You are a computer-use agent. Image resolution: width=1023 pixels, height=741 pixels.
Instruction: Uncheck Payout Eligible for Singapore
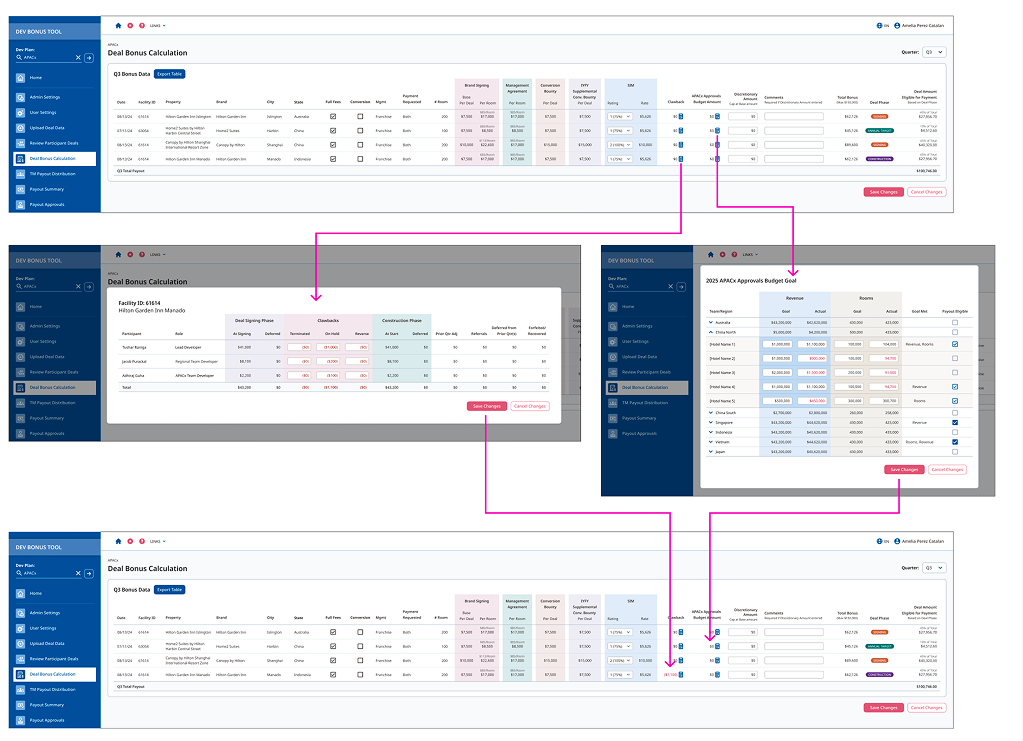(x=954, y=423)
